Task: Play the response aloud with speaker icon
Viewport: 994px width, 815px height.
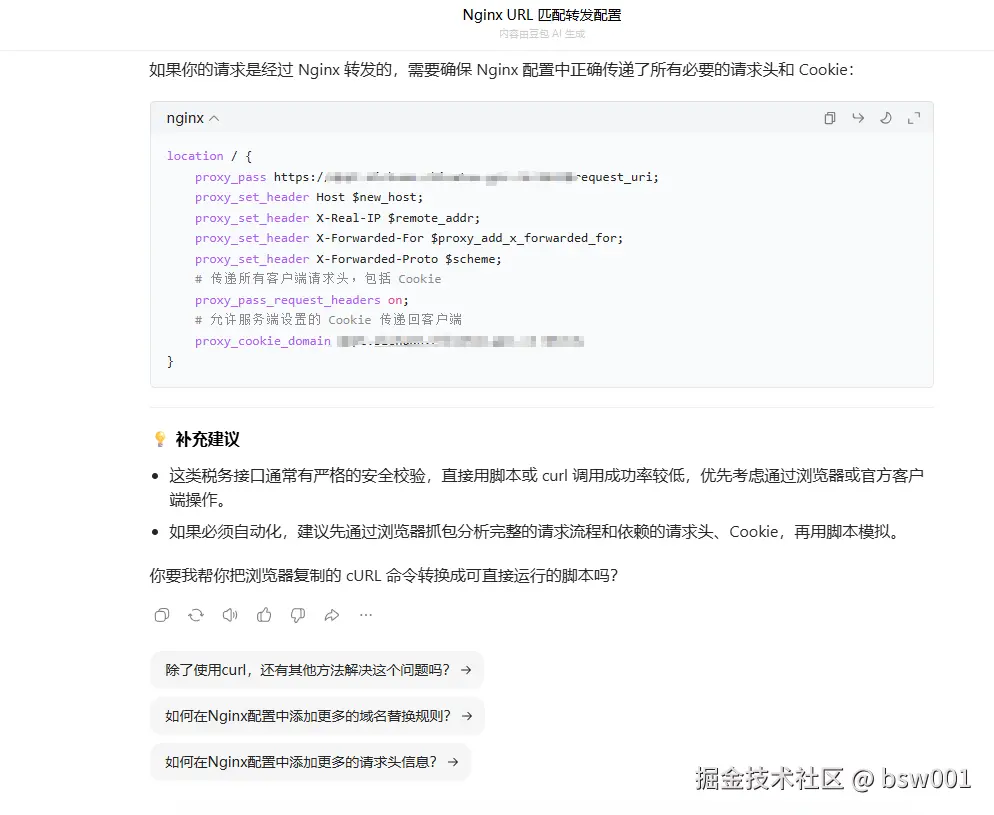Action: point(229,615)
